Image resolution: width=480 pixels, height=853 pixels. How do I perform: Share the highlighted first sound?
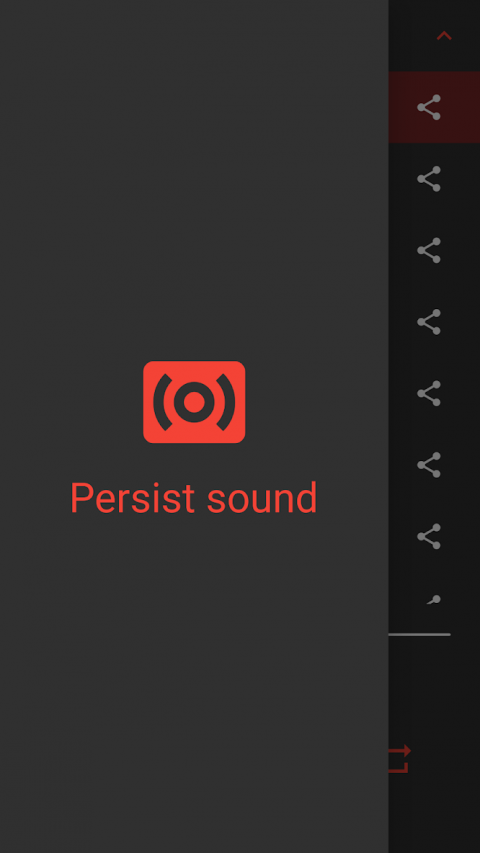click(x=429, y=107)
